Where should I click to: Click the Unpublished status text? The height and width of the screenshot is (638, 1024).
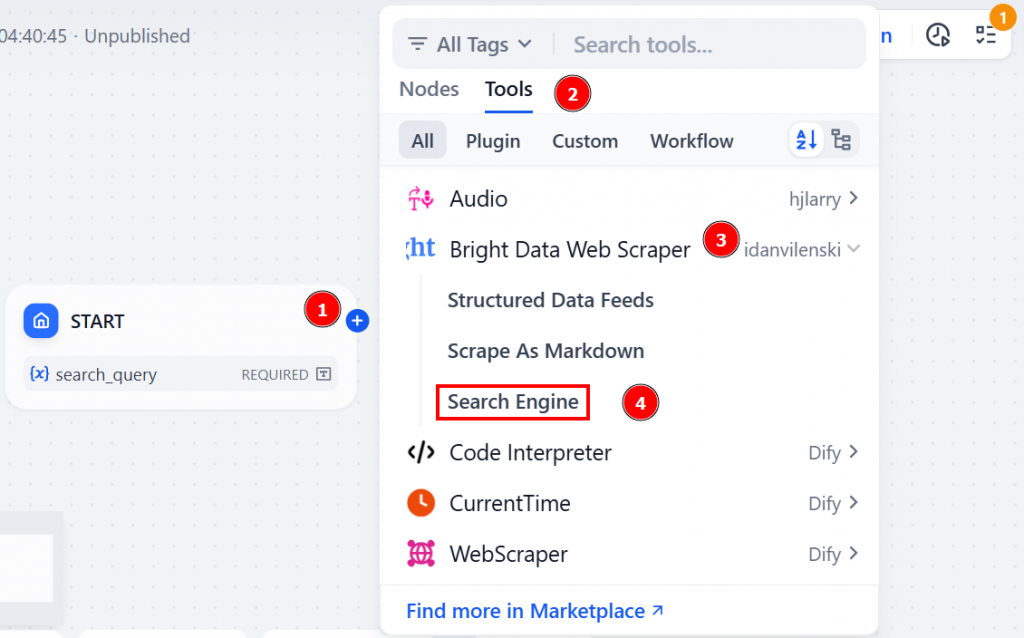pyautogui.click(x=137, y=35)
